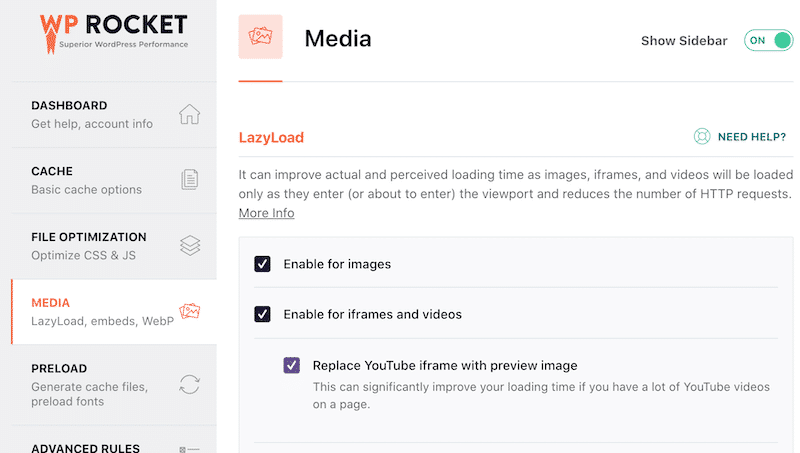
Task: Click 'LazyLoad, embeds, WebP' subtitle
Action: pyautogui.click(x=103, y=321)
